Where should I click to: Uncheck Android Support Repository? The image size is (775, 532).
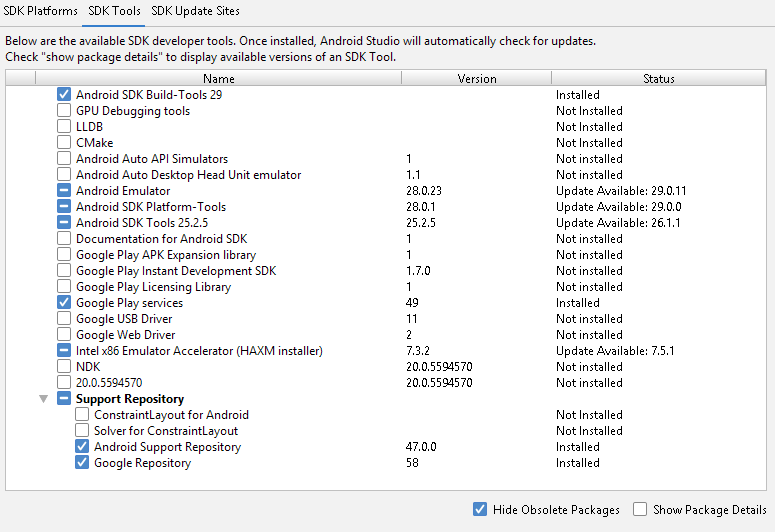point(82,446)
